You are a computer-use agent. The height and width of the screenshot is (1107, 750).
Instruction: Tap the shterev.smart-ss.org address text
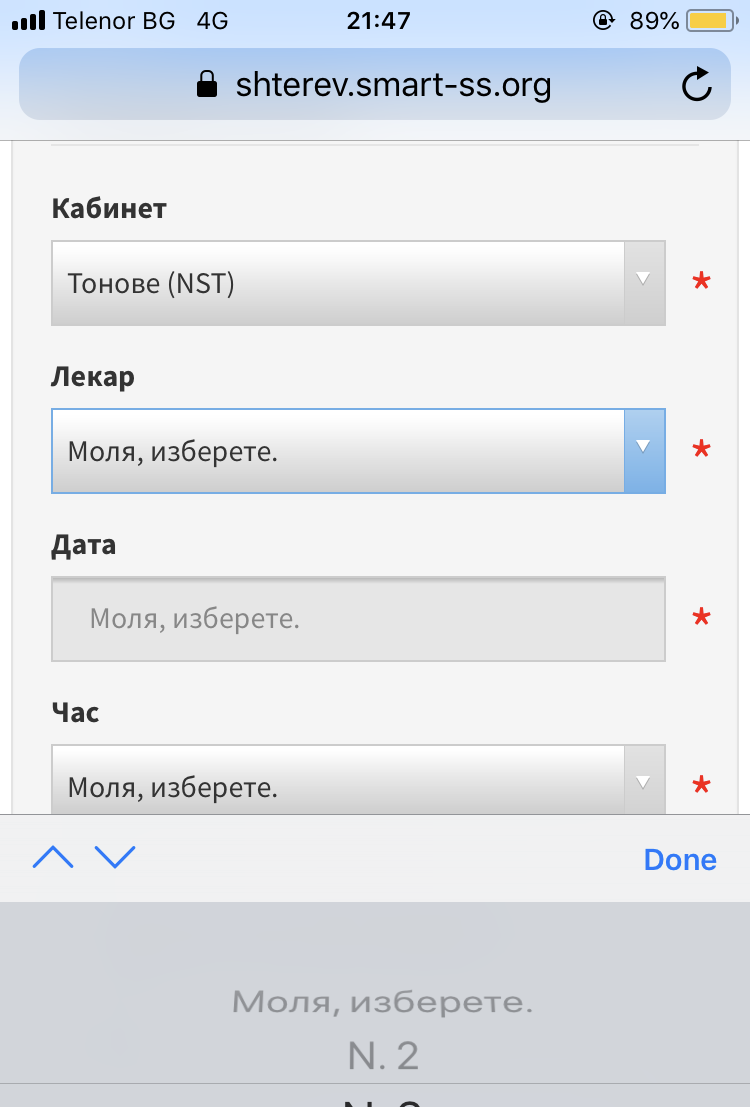tap(393, 85)
